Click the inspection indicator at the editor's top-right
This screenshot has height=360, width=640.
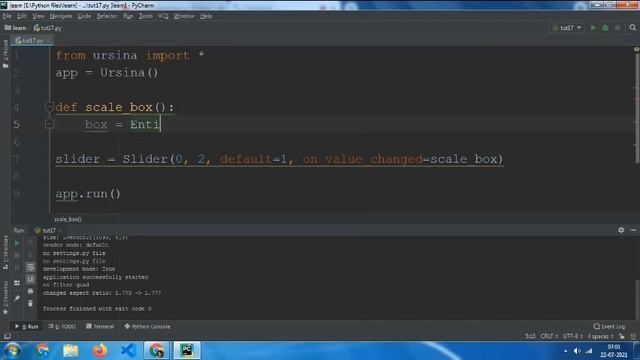coord(636,49)
